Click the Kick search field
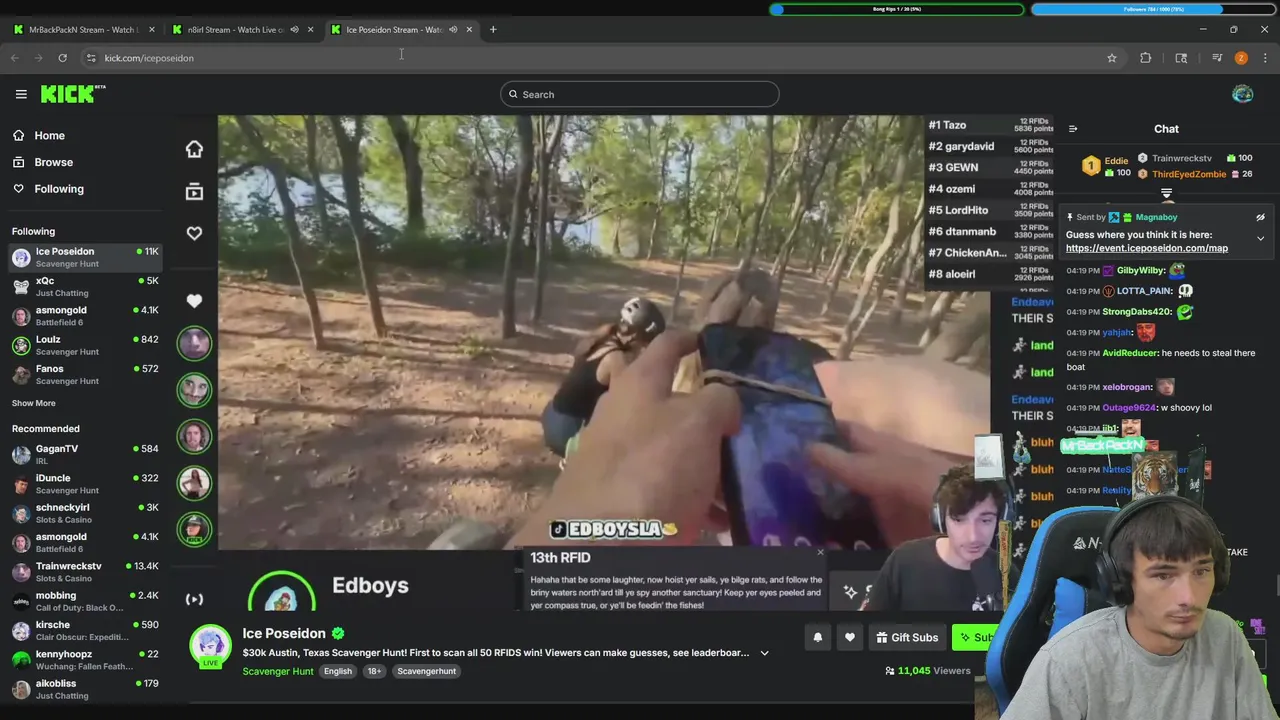Viewport: 1280px width, 720px height. coord(640,94)
